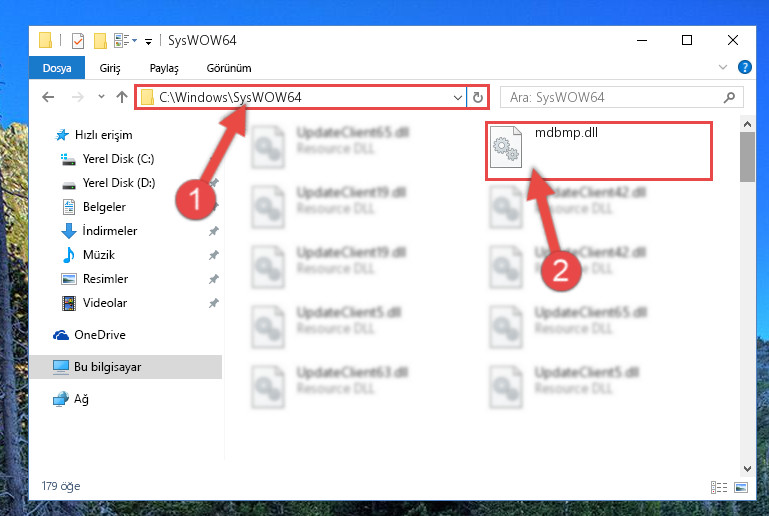
Task: Expand the address bar history dropdown
Action: click(x=458, y=97)
